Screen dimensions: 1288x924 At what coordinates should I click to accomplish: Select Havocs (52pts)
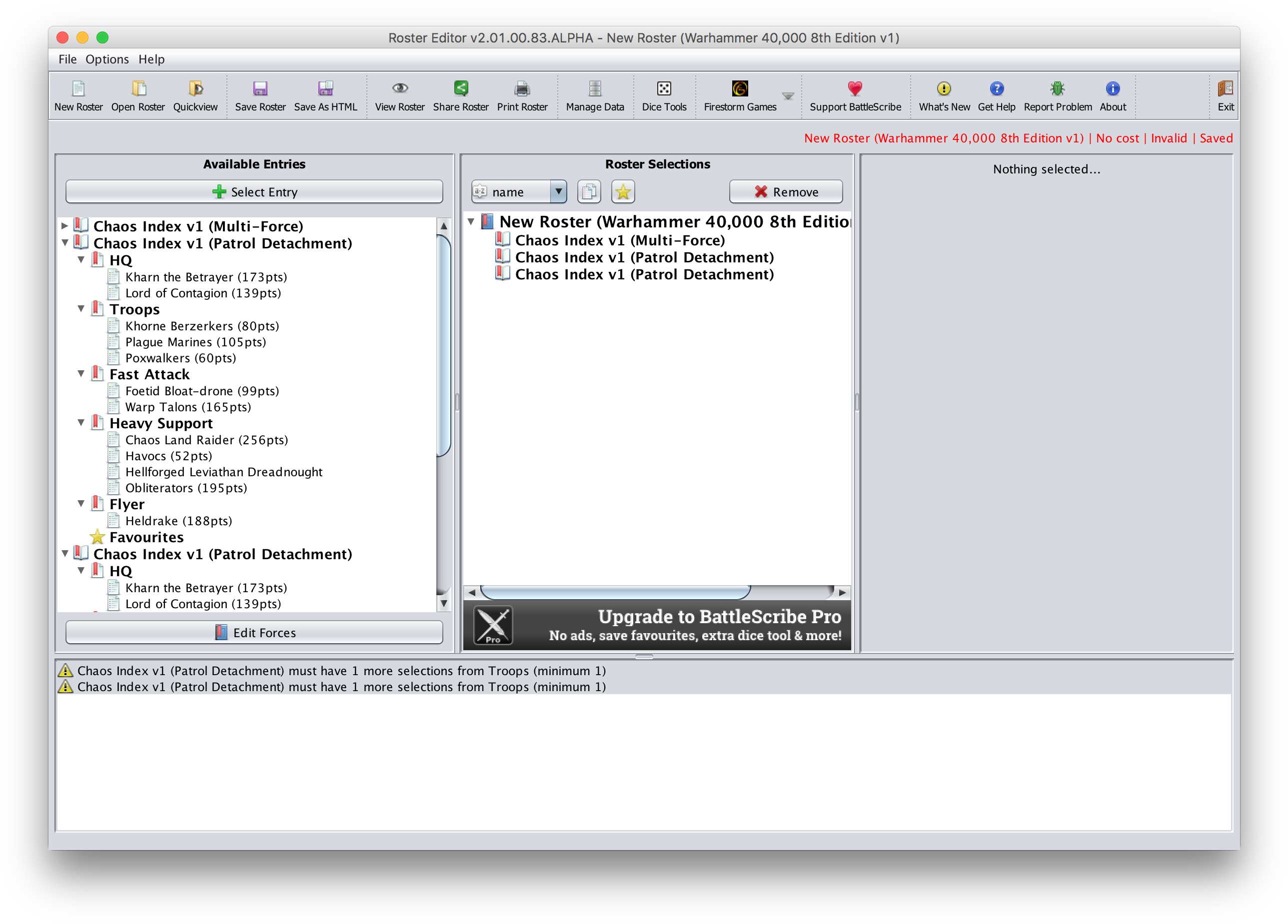tap(168, 455)
